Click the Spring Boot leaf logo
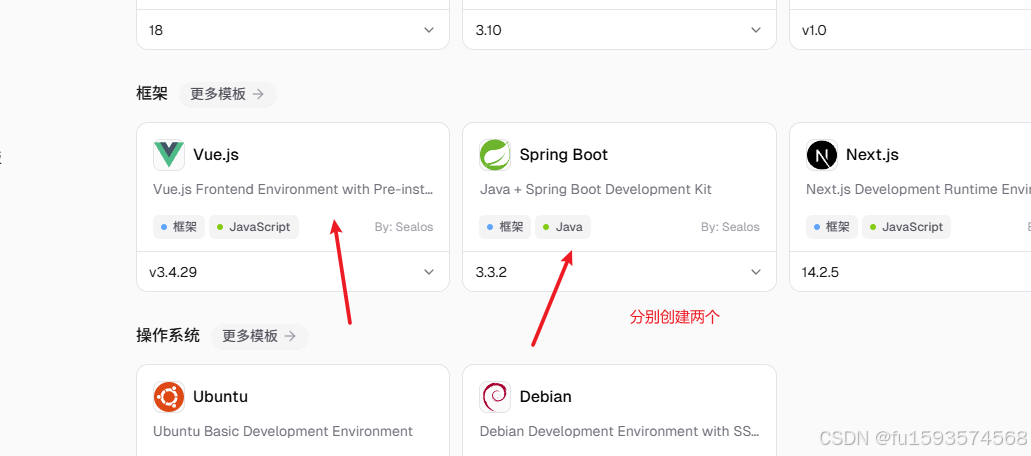The image size is (1031, 456). click(495, 155)
